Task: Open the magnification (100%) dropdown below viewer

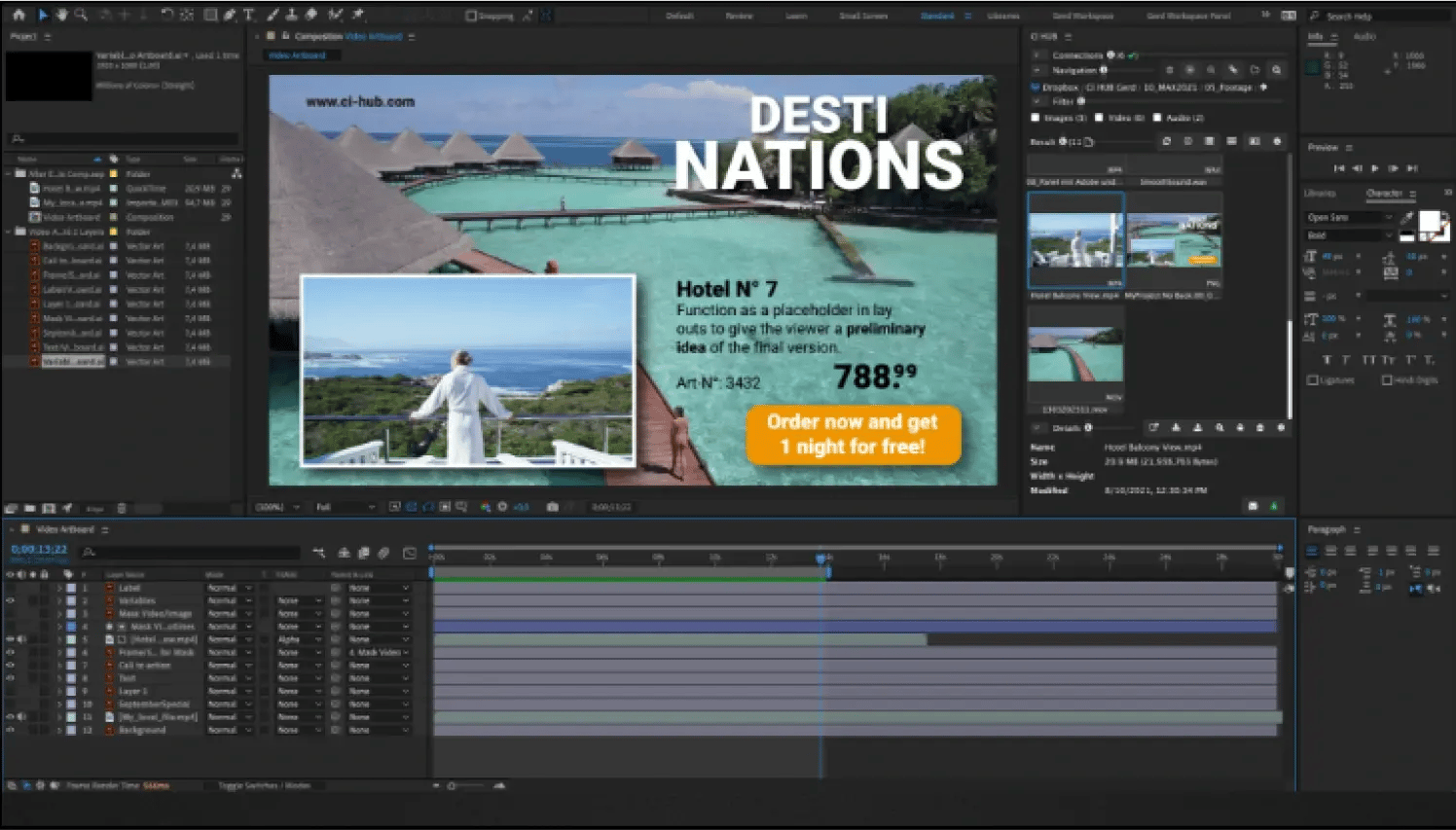Action: 277,507
